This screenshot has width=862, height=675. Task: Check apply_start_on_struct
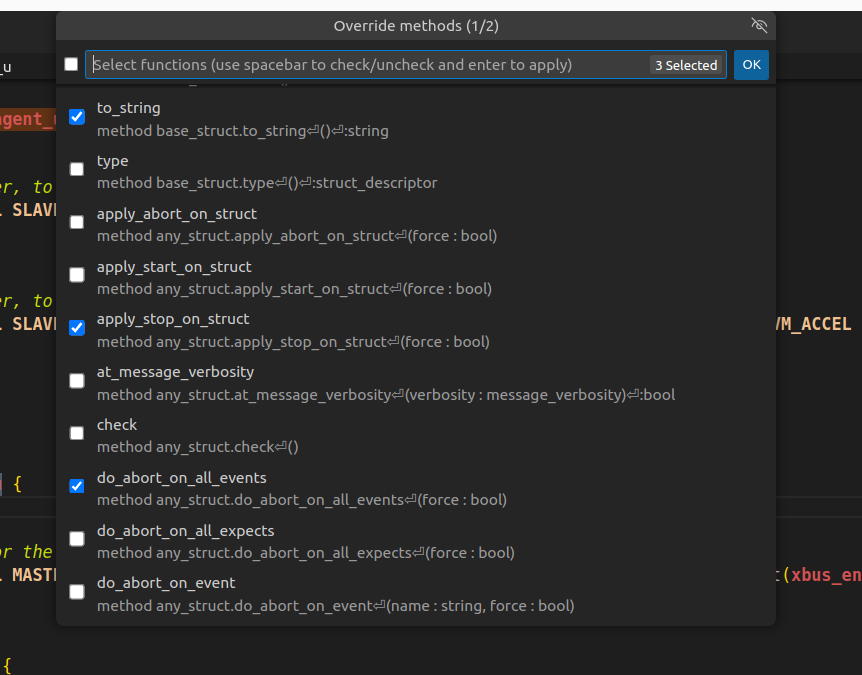click(77, 275)
